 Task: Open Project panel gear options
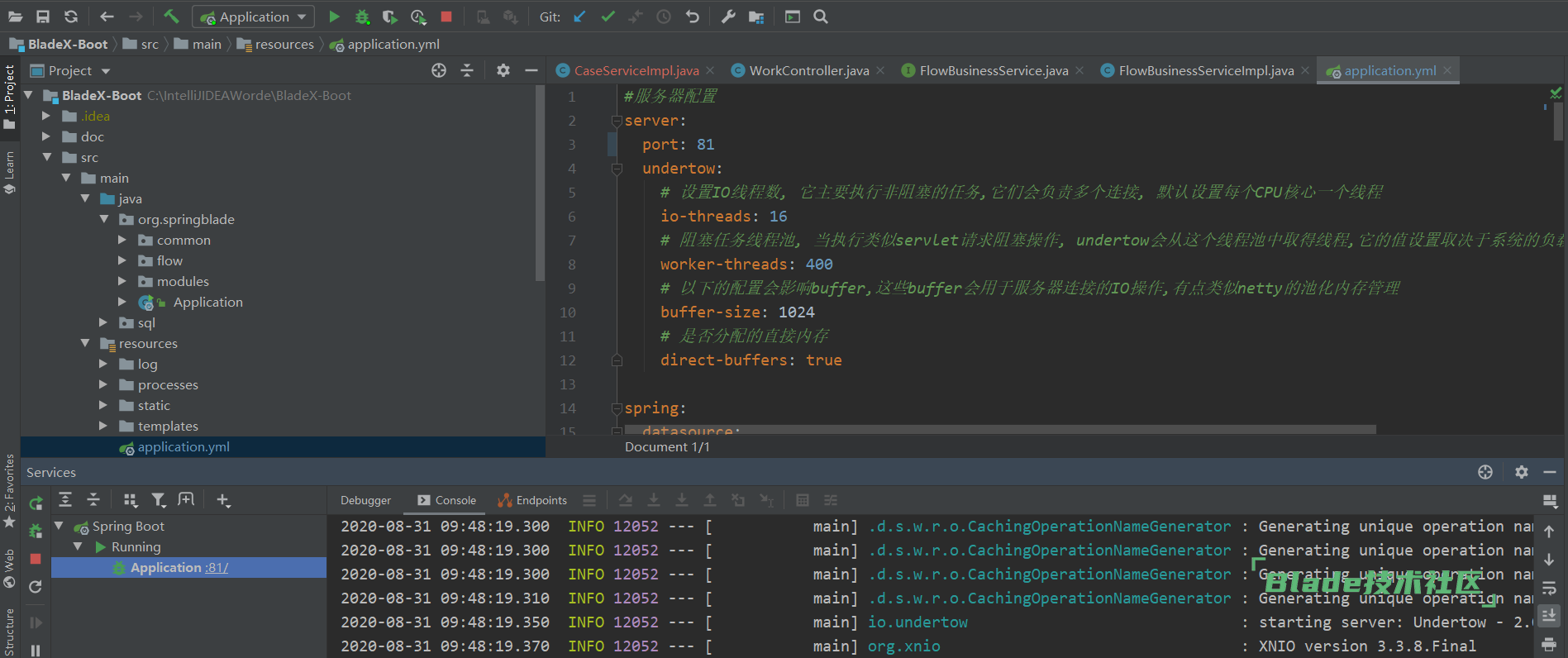[503, 71]
